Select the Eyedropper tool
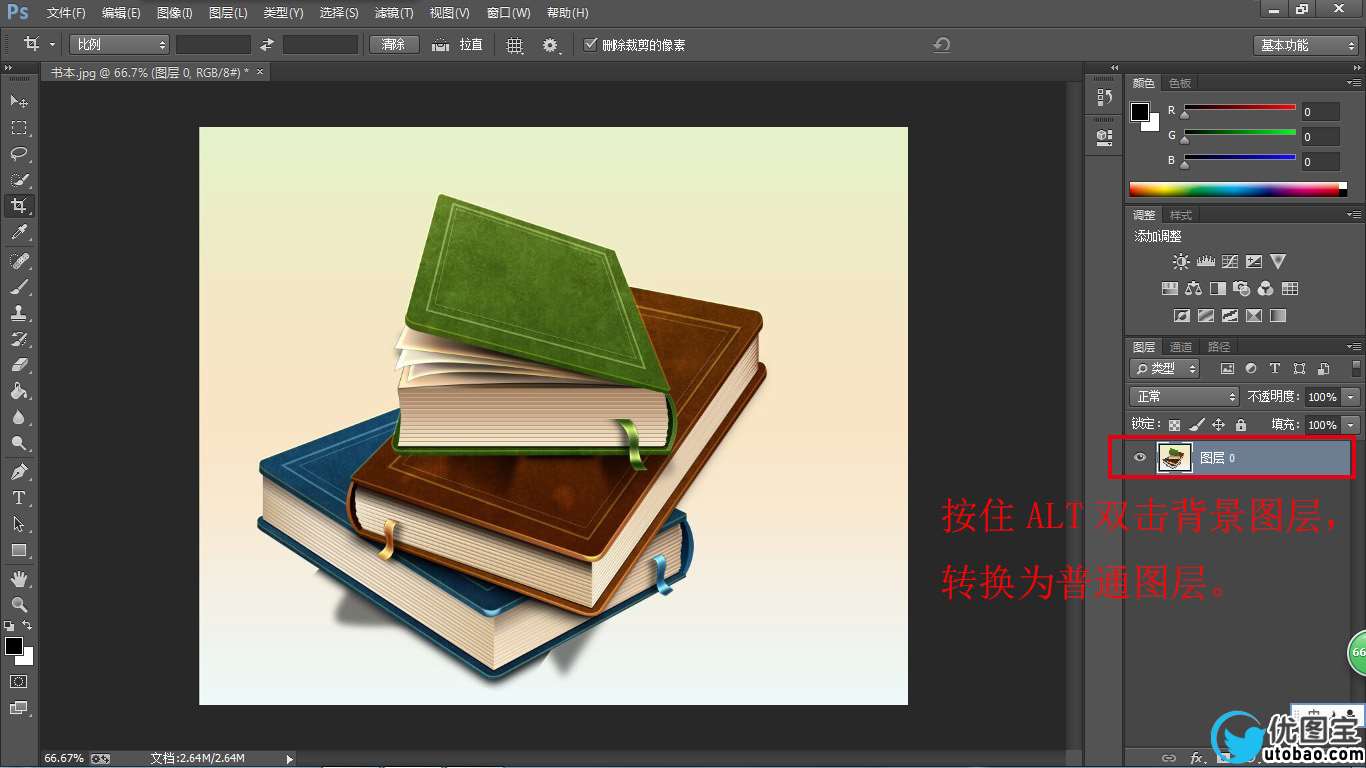1366x768 pixels. (x=19, y=232)
